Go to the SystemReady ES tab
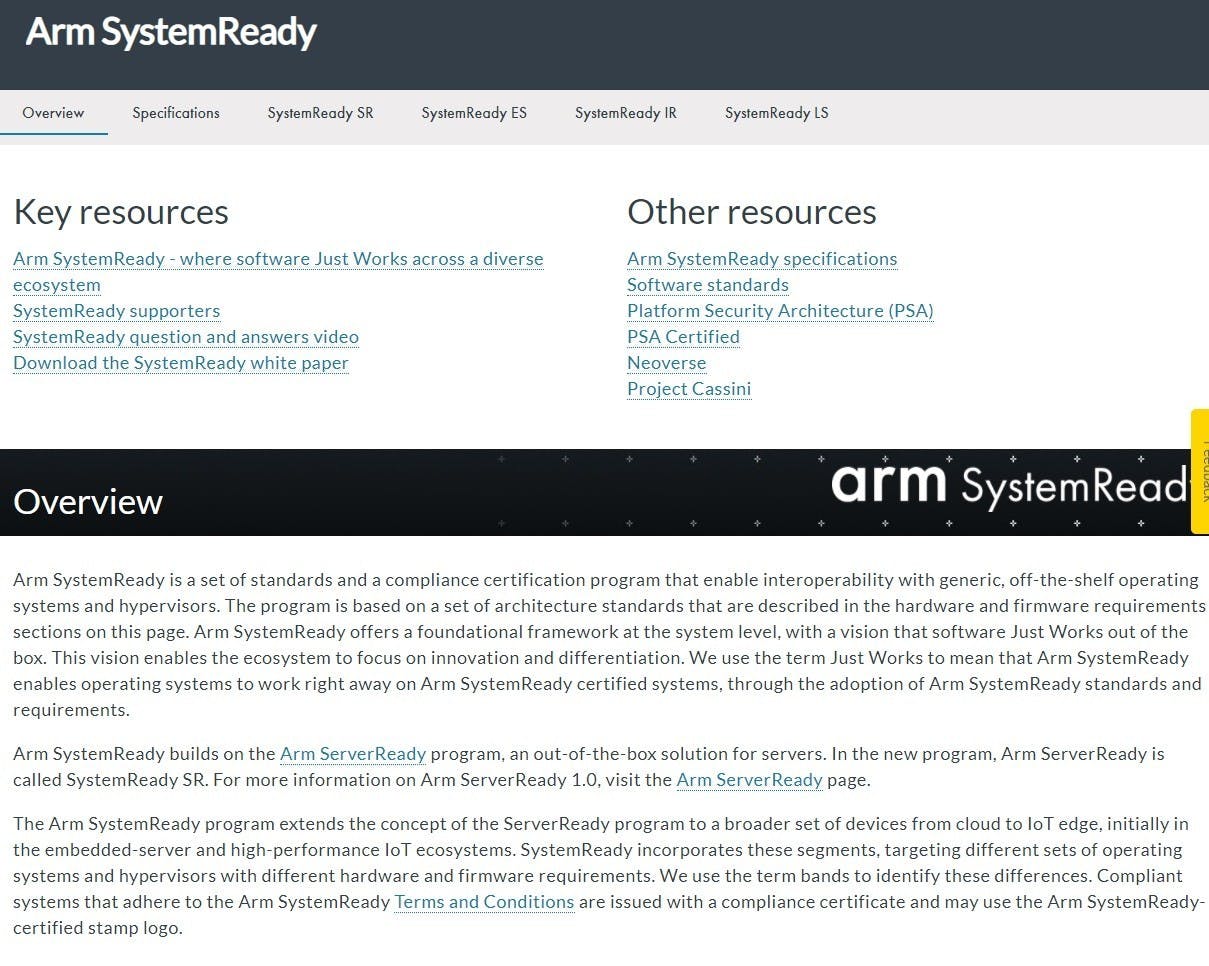The width and height of the screenshot is (1209, 966). [x=474, y=113]
